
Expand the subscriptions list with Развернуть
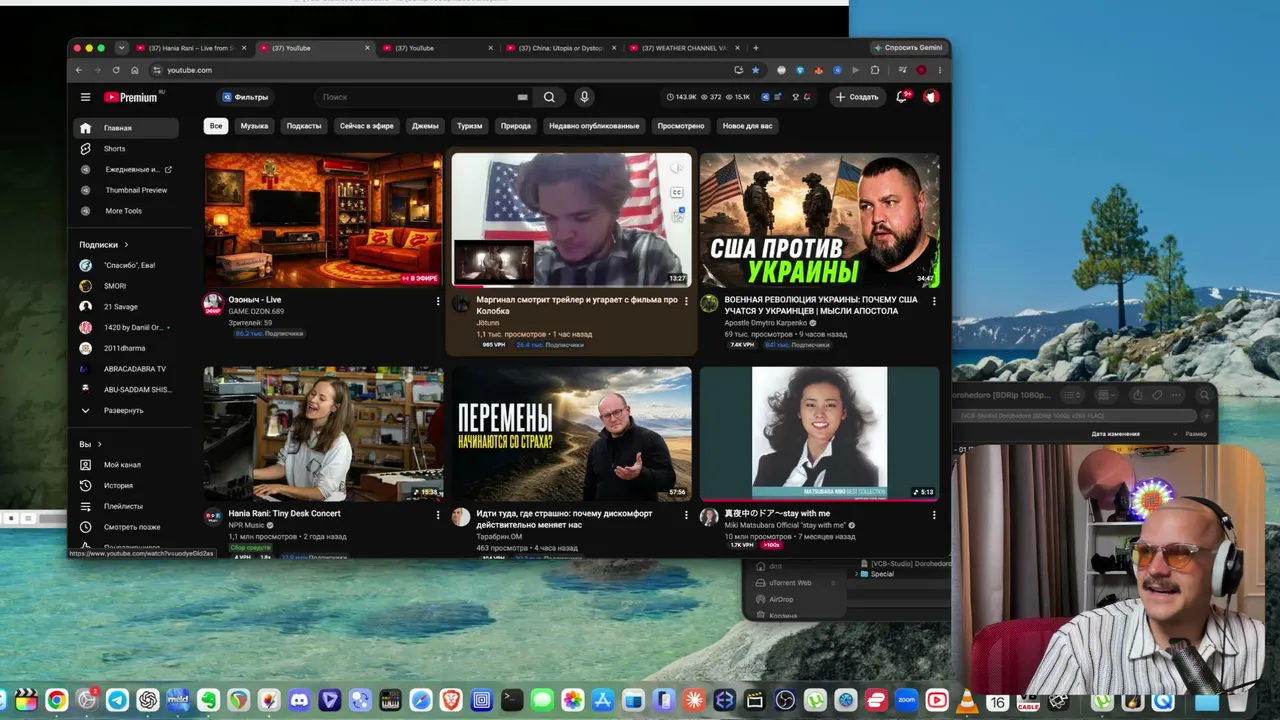(x=125, y=411)
